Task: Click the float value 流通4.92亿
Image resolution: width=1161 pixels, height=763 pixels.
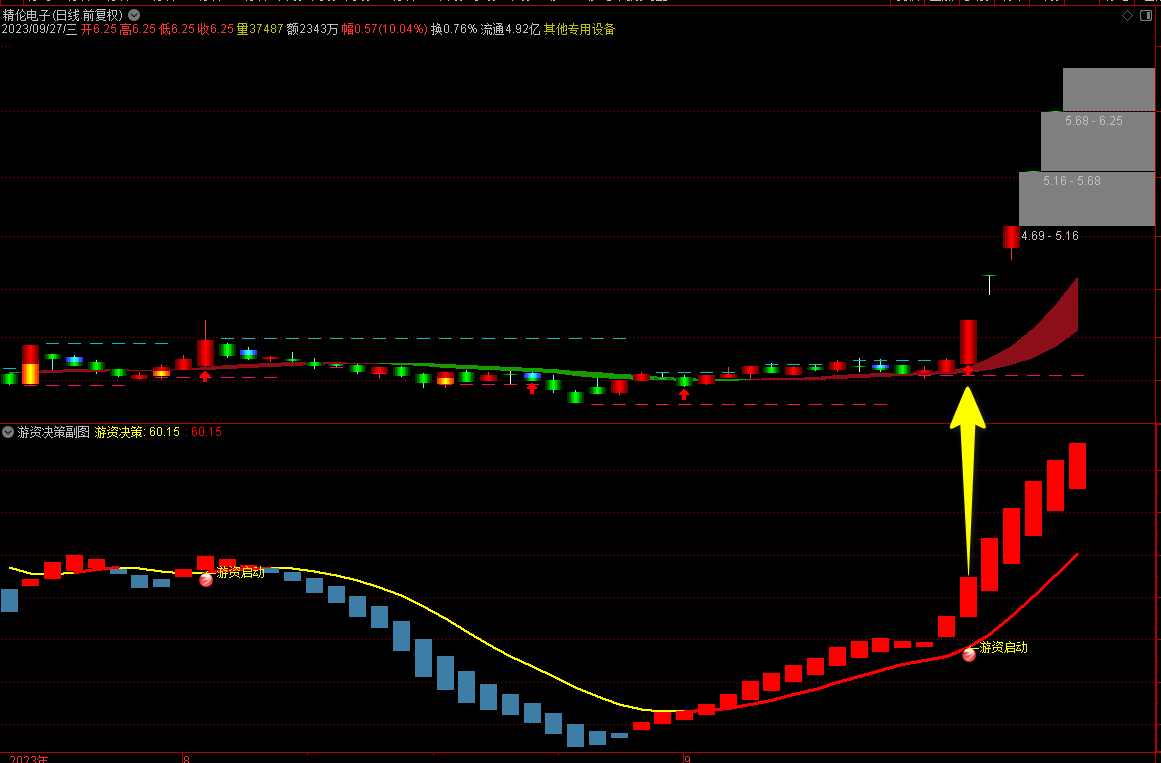Action: (x=510, y=30)
